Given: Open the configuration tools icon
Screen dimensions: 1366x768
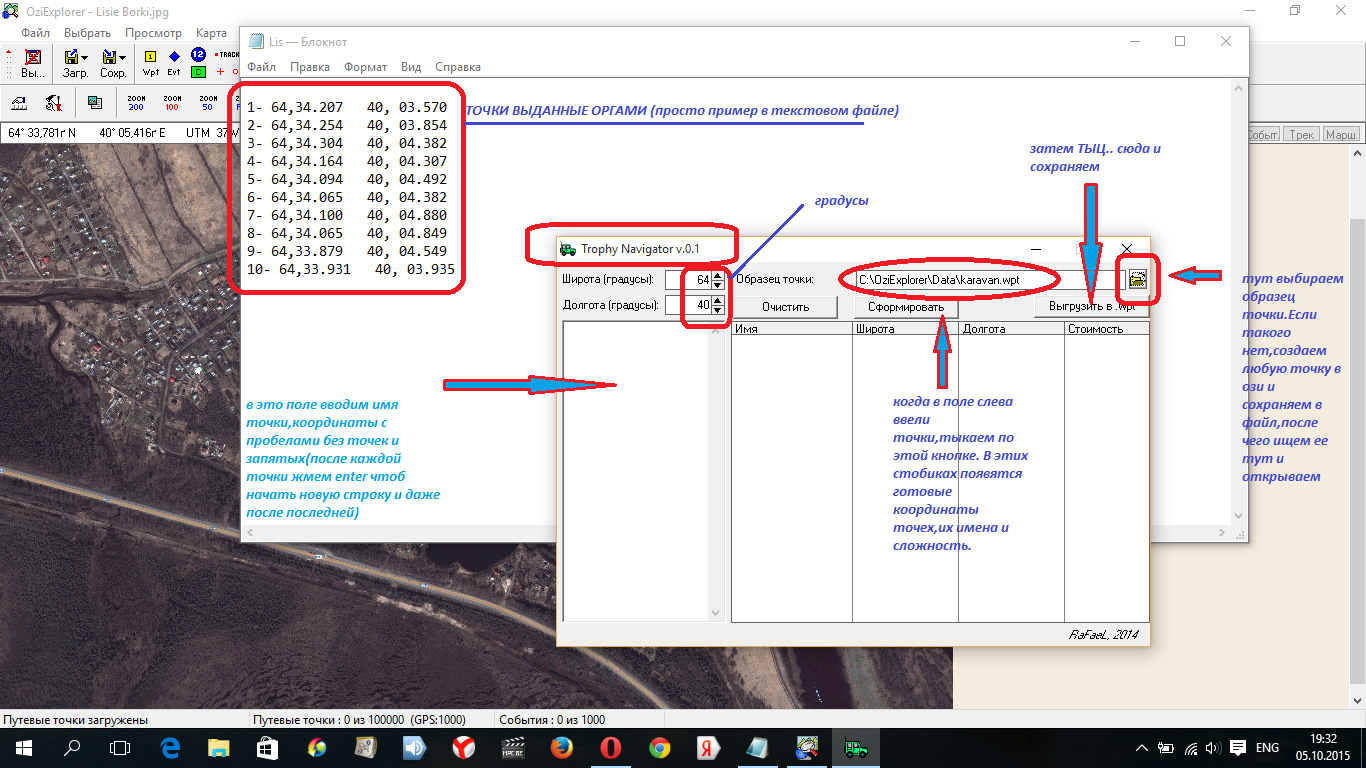Looking at the screenshot, I should tap(54, 102).
